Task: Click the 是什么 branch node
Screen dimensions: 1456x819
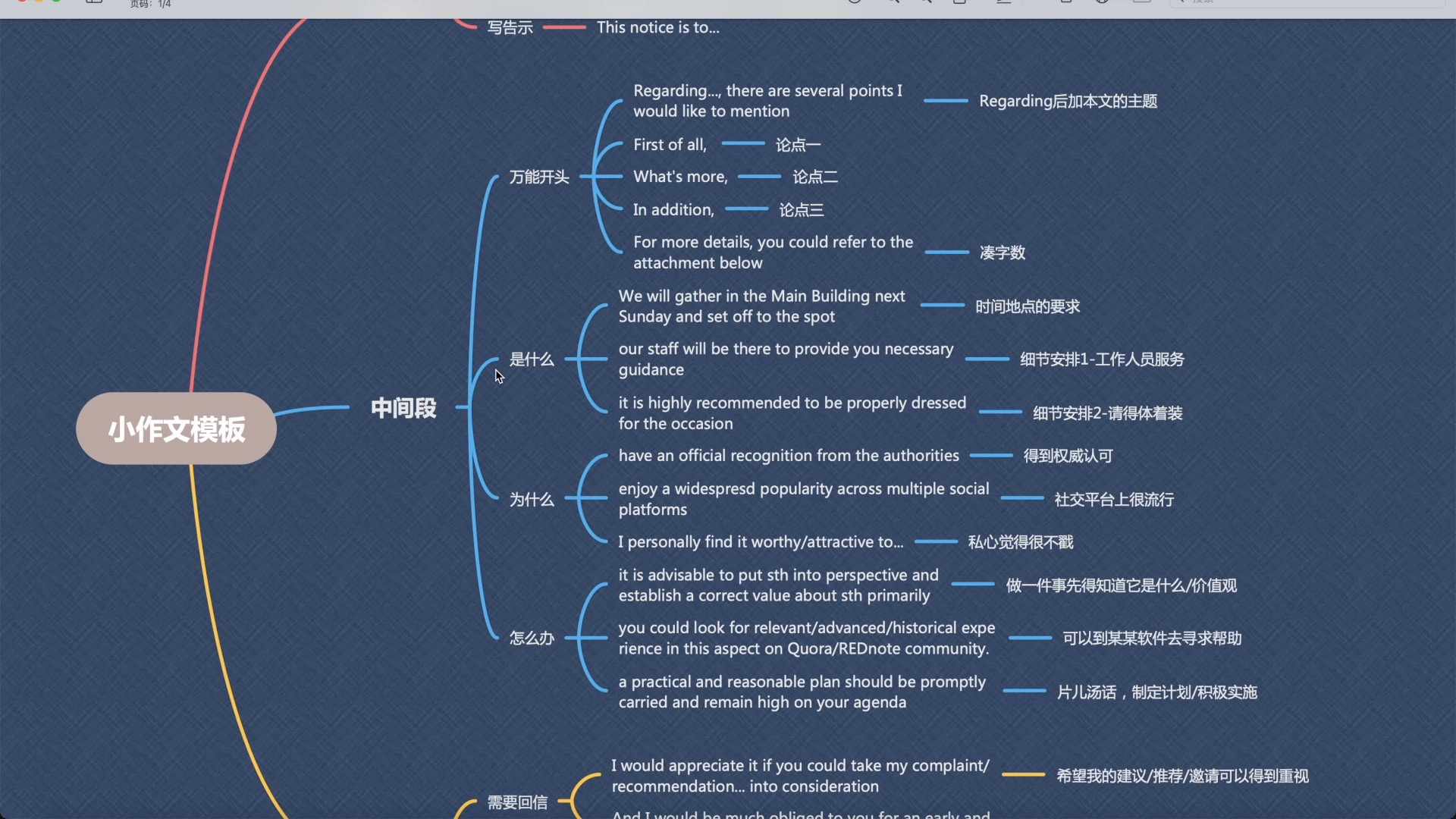Action: [531, 358]
